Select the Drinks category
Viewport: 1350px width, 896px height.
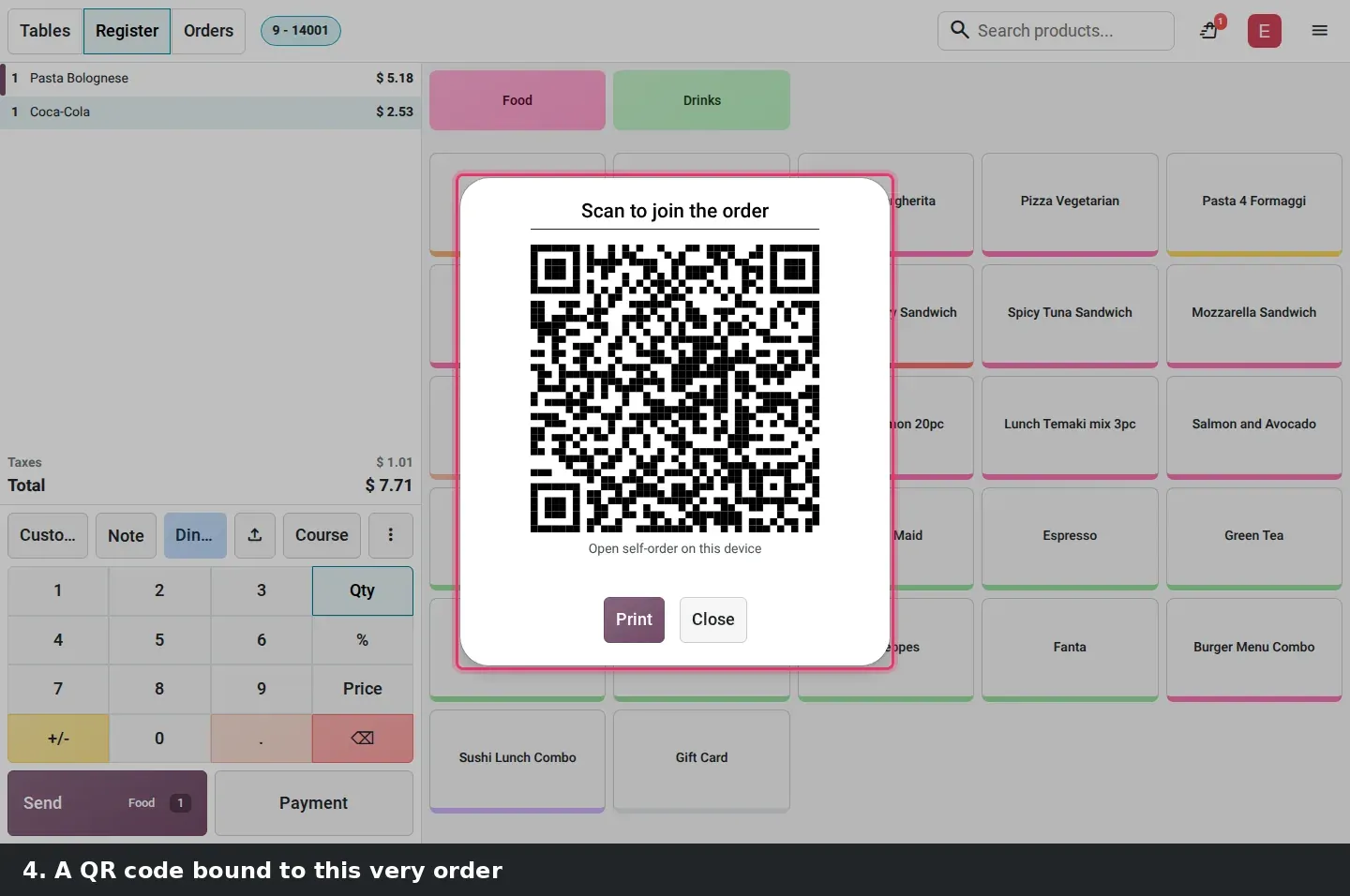point(702,100)
